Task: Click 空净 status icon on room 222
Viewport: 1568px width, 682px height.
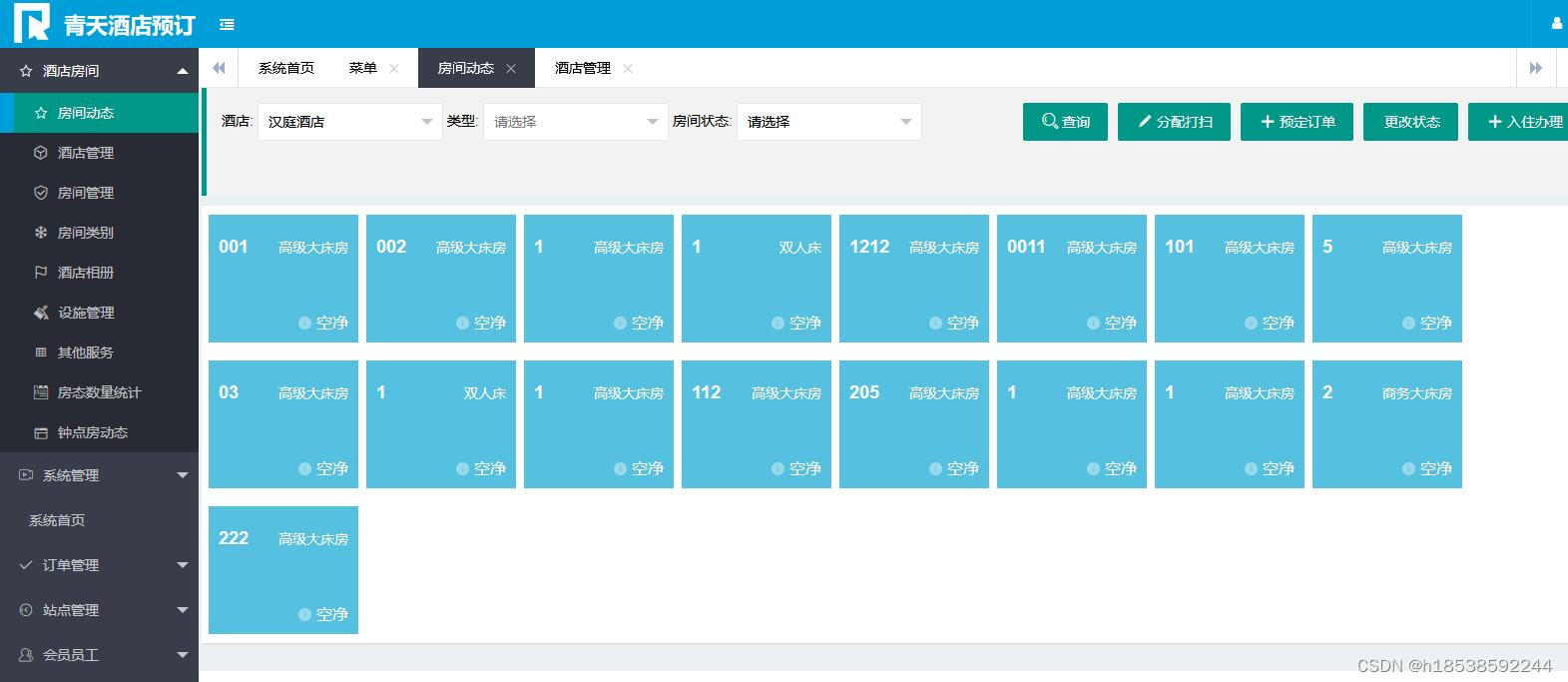Action: 305,614
